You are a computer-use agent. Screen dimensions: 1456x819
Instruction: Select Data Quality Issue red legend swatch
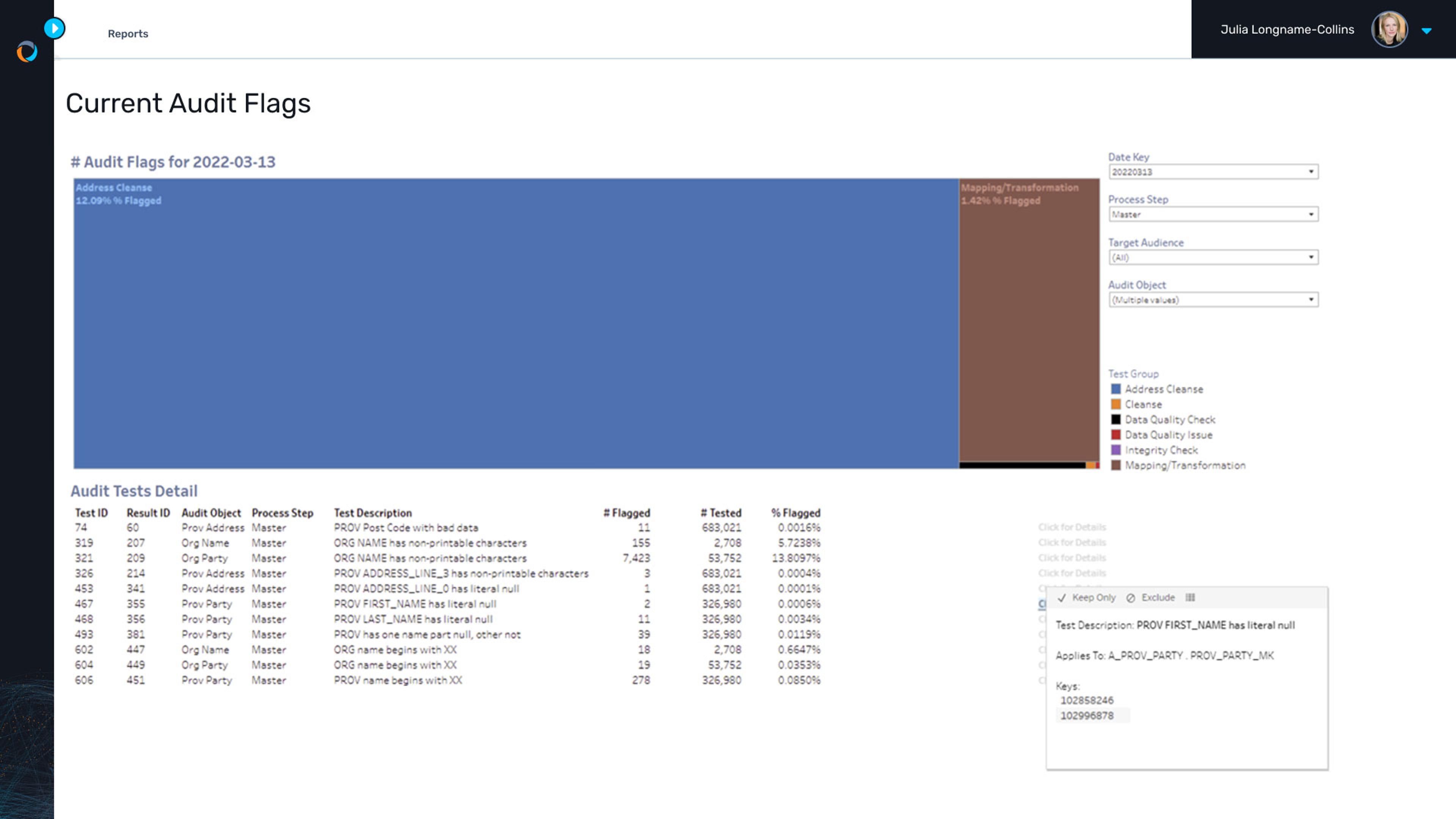coord(1116,435)
